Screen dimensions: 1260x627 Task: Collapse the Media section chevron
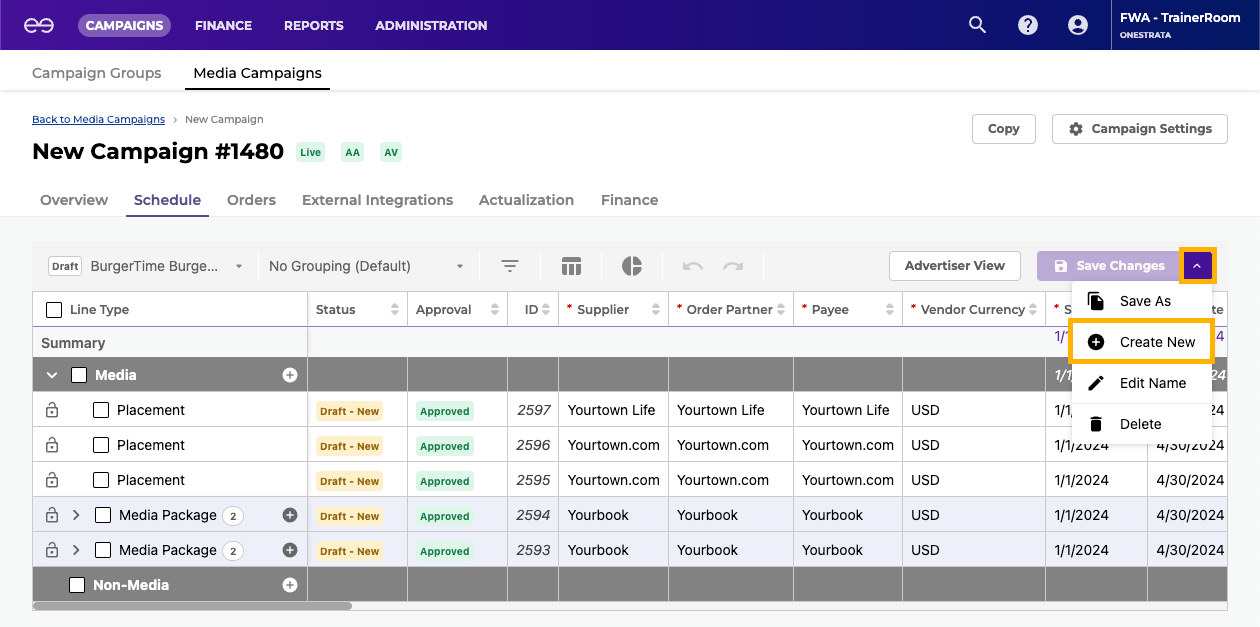[x=52, y=375]
